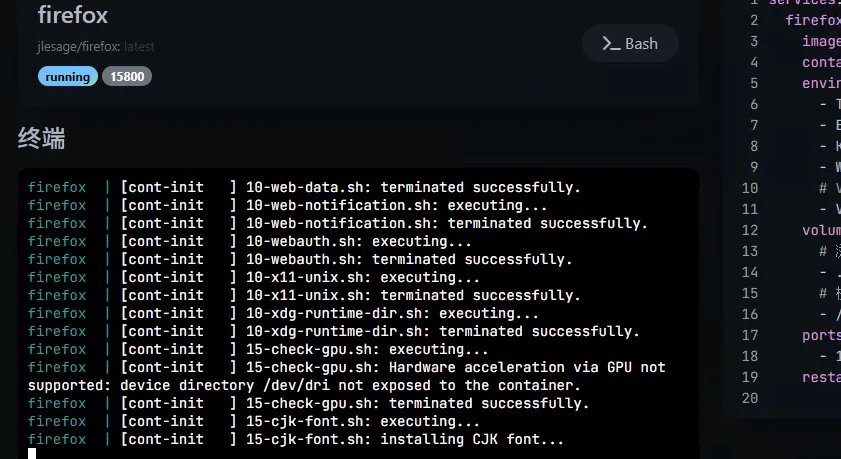Click the 10-webauth.sh executing log line
The width and height of the screenshot is (841, 459).
click(359, 241)
